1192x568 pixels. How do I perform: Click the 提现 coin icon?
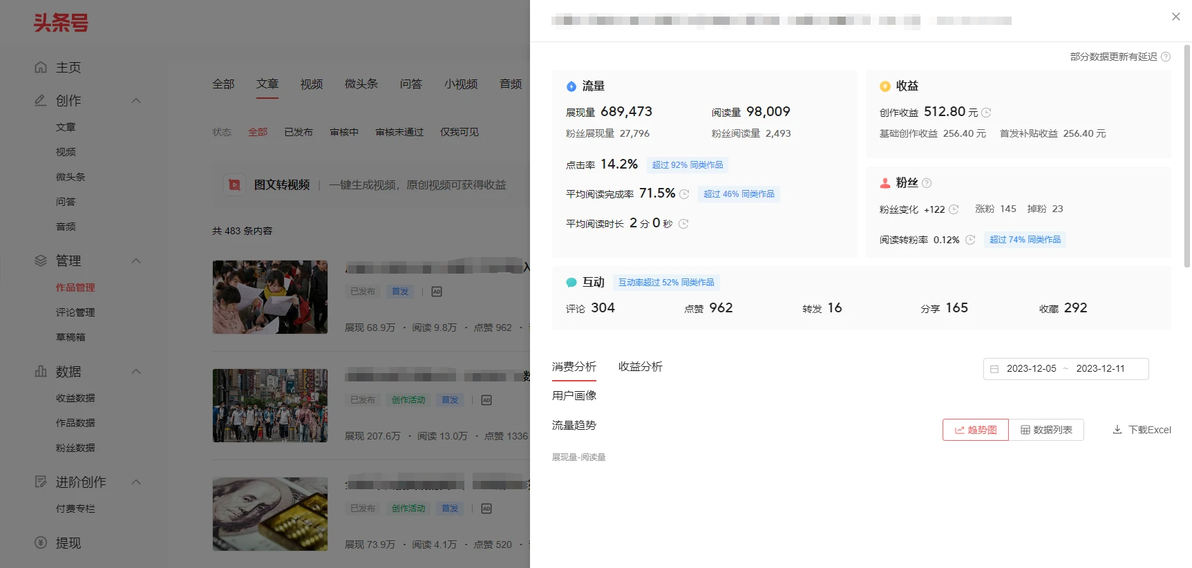pos(41,543)
